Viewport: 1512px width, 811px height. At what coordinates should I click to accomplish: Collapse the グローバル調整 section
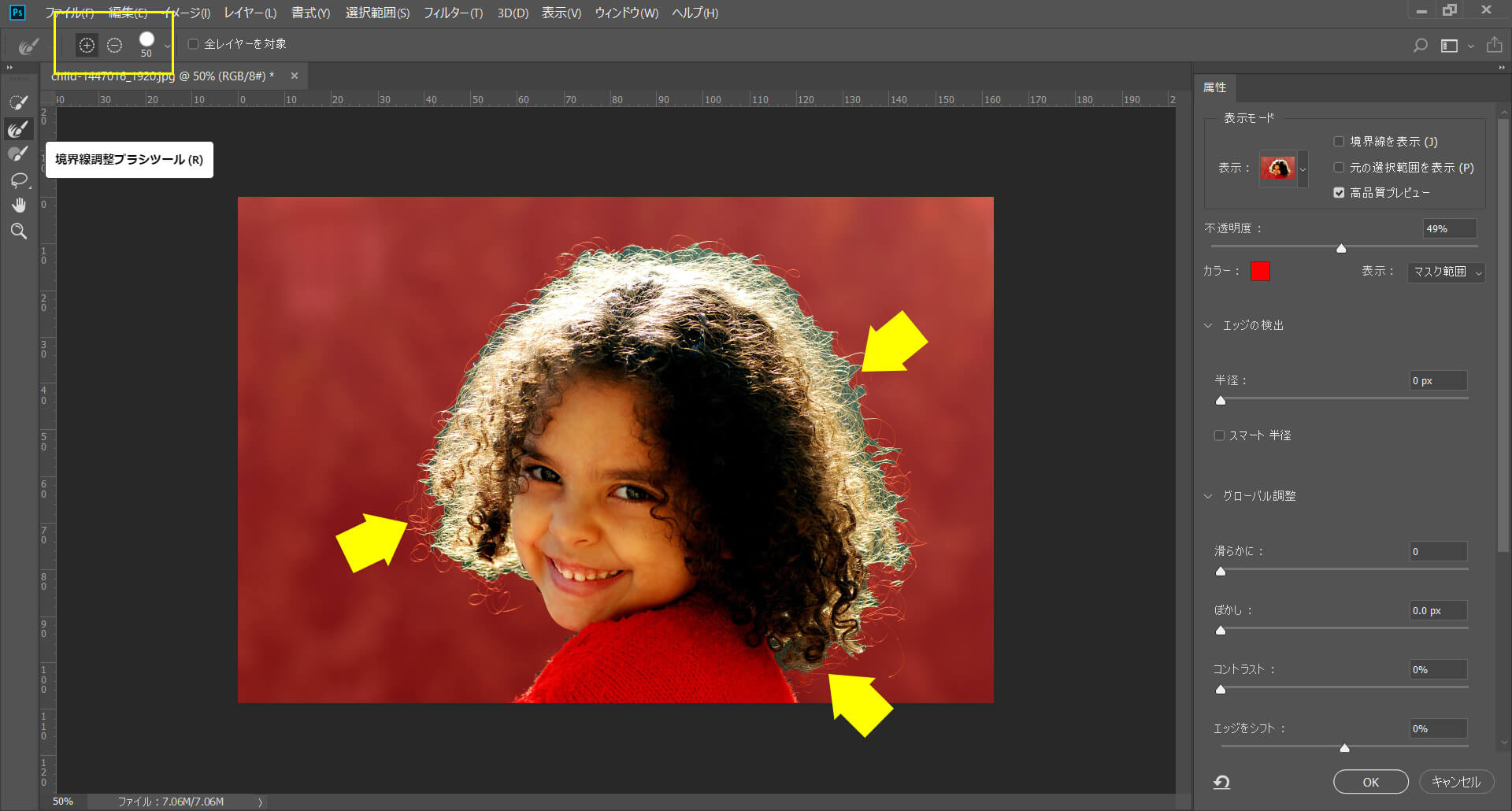click(1208, 496)
